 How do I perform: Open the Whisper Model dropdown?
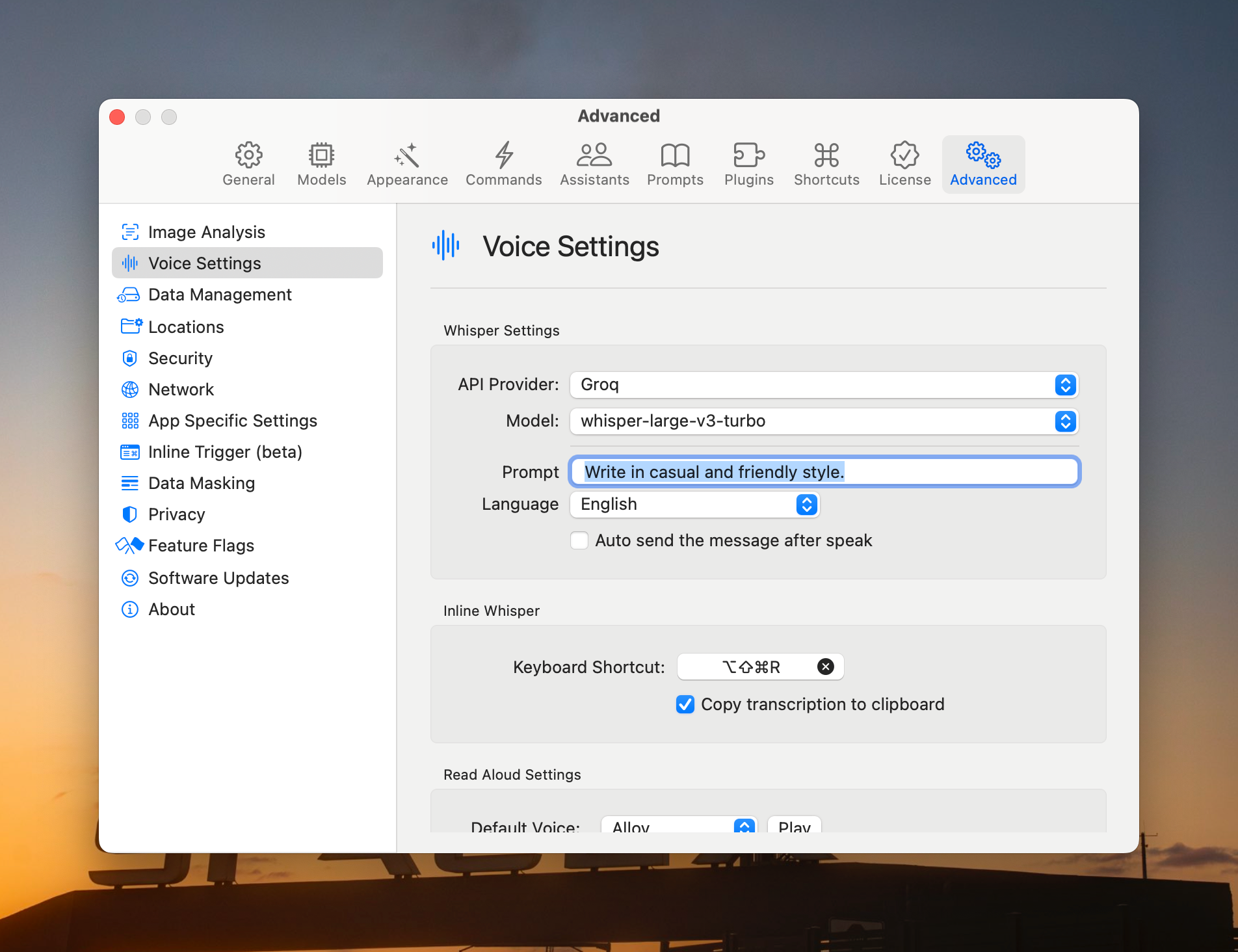(824, 421)
